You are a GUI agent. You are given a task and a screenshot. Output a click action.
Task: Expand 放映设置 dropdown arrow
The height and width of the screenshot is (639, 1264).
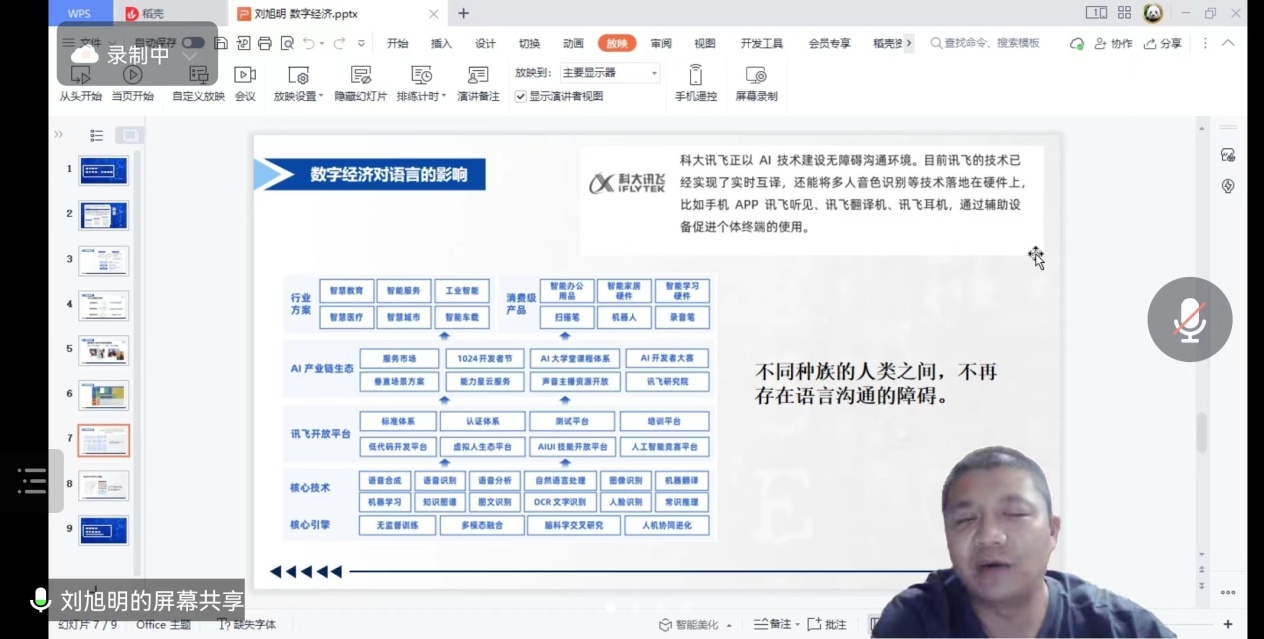pyautogui.click(x=321, y=97)
